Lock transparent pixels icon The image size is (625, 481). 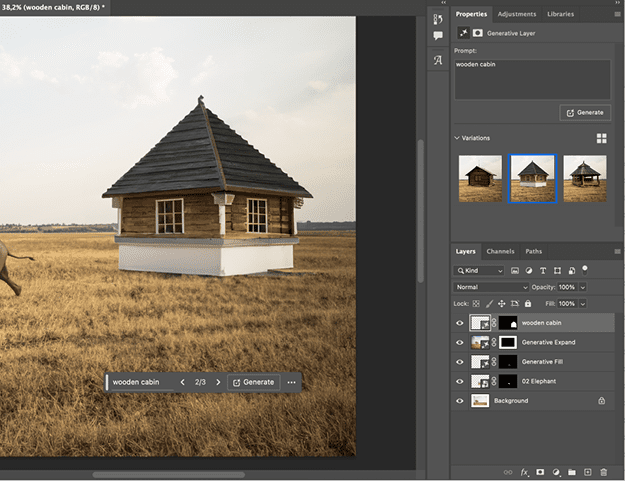(476, 304)
